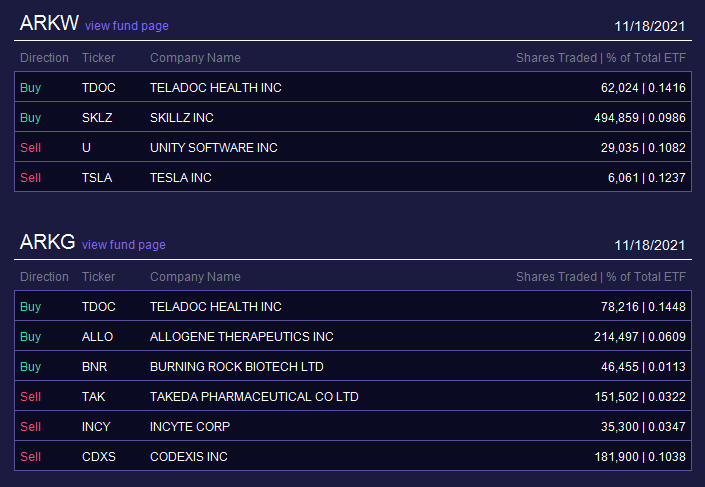Click the TELADOC HEALTH INC row under ARKG
This screenshot has height=487, width=705.
(353, 306)
